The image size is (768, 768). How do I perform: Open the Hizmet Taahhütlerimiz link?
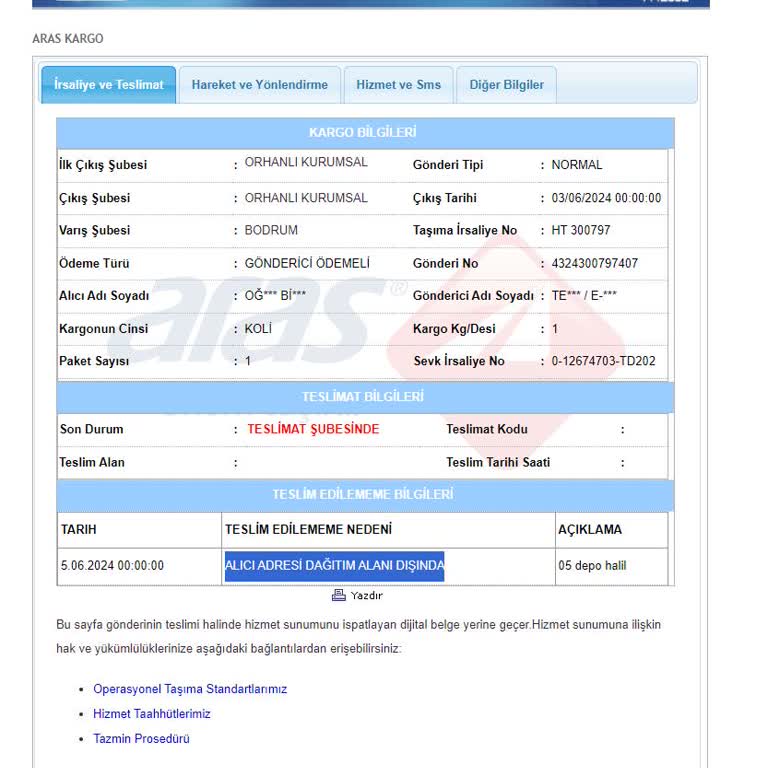point(152,714)
